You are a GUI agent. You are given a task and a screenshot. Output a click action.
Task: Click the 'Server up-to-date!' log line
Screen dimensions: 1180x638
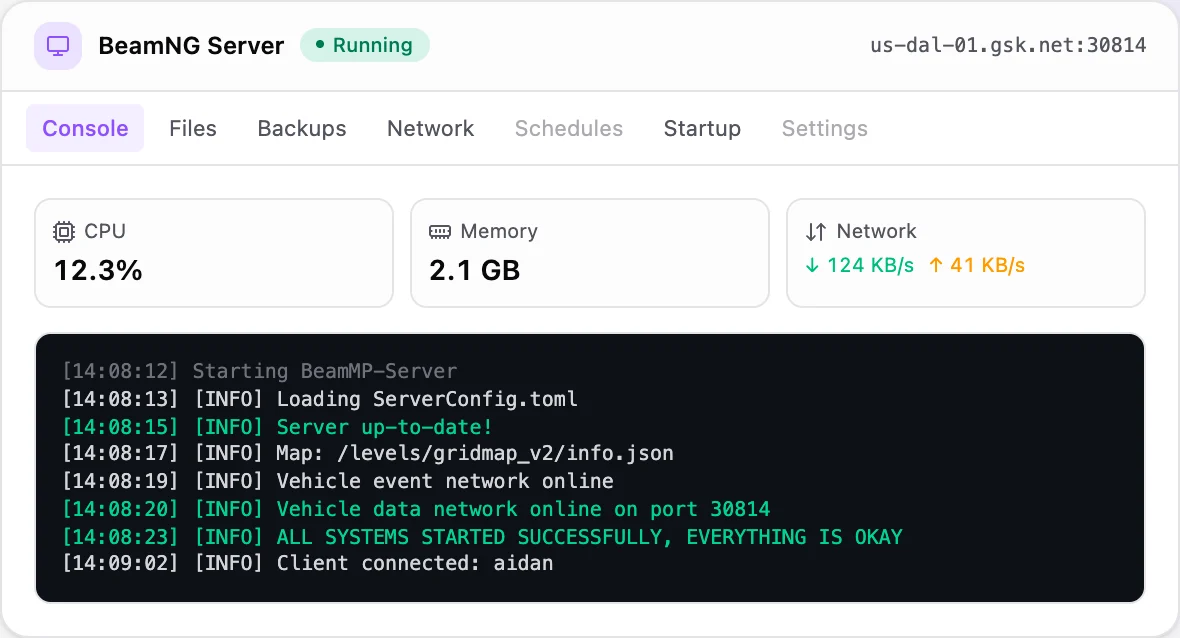tap(277, 427)
